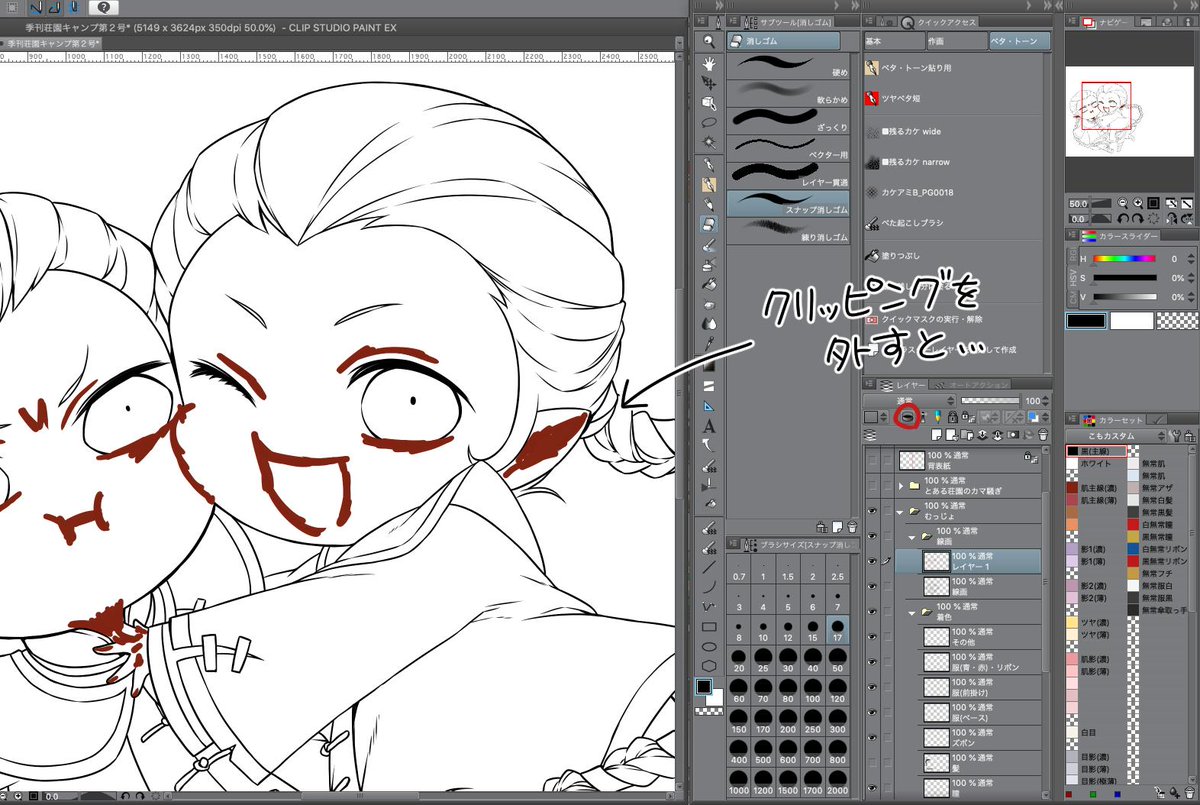1200x805 pixels.
Task: Delete the selected layer with trash icon
Action: (1043, 435)
